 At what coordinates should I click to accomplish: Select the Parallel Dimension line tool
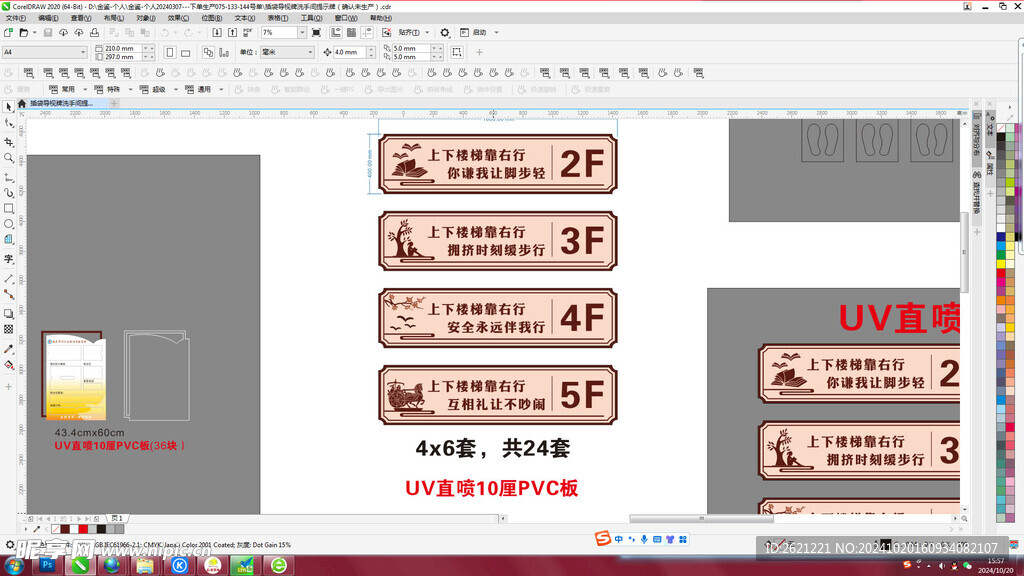(8, 279)
